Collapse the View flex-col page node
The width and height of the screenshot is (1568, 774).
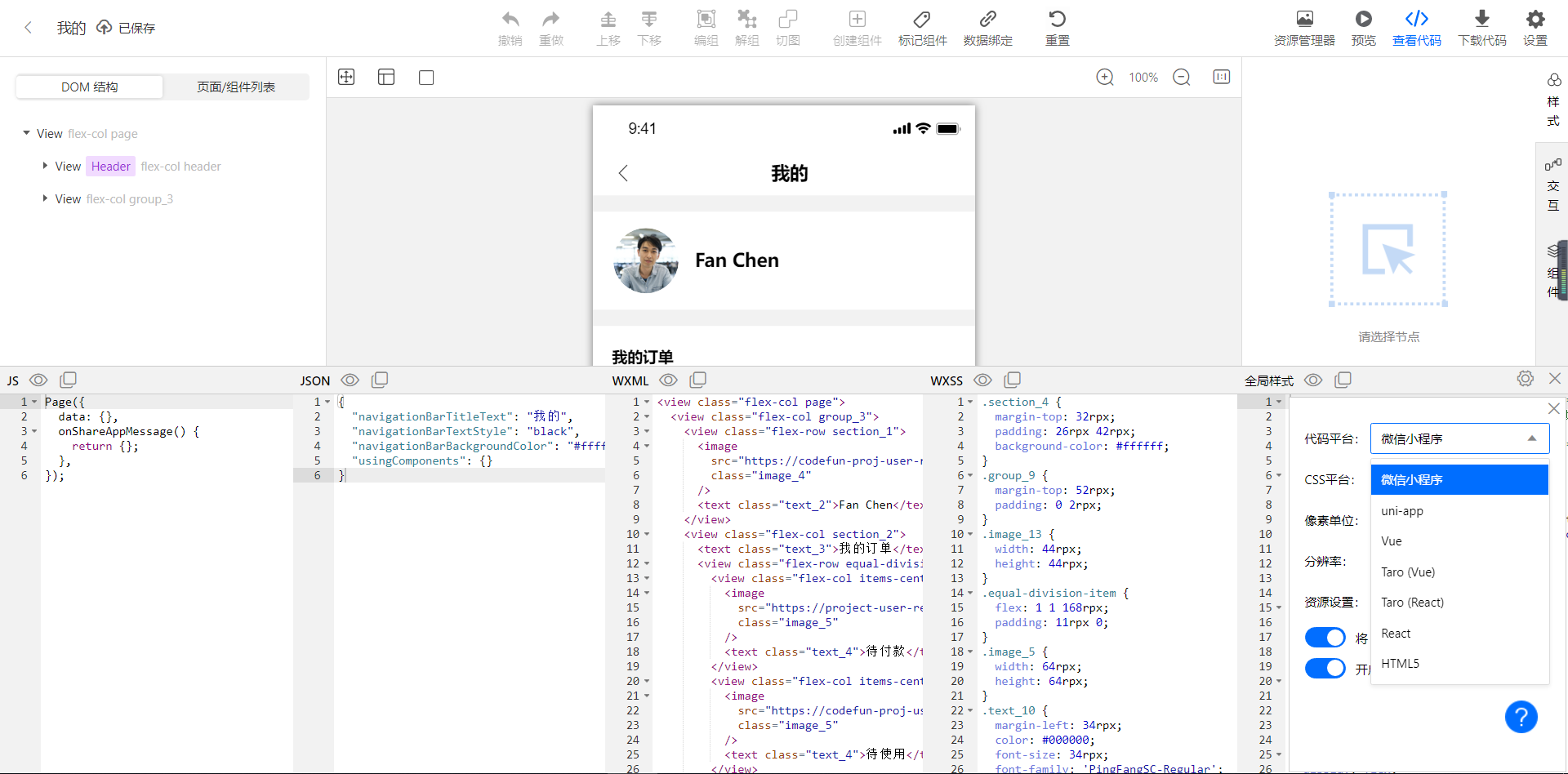[x=24, y=133]
